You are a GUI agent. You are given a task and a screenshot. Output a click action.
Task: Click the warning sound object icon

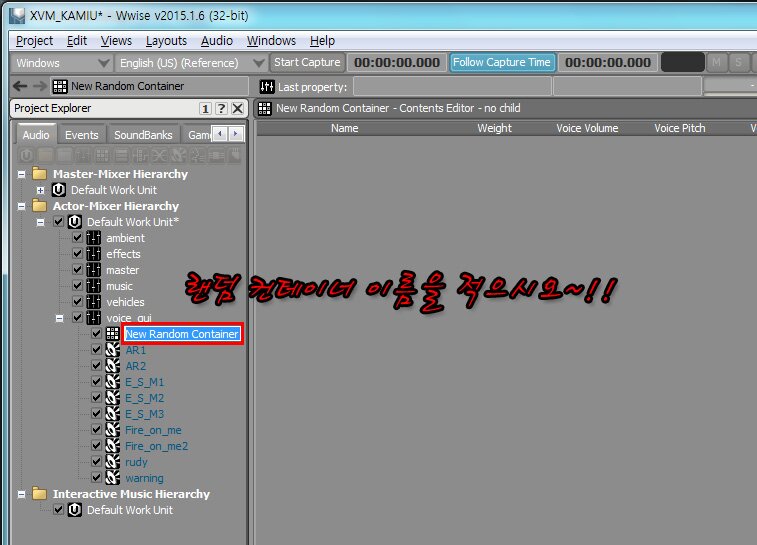click(x=112, y=477)
